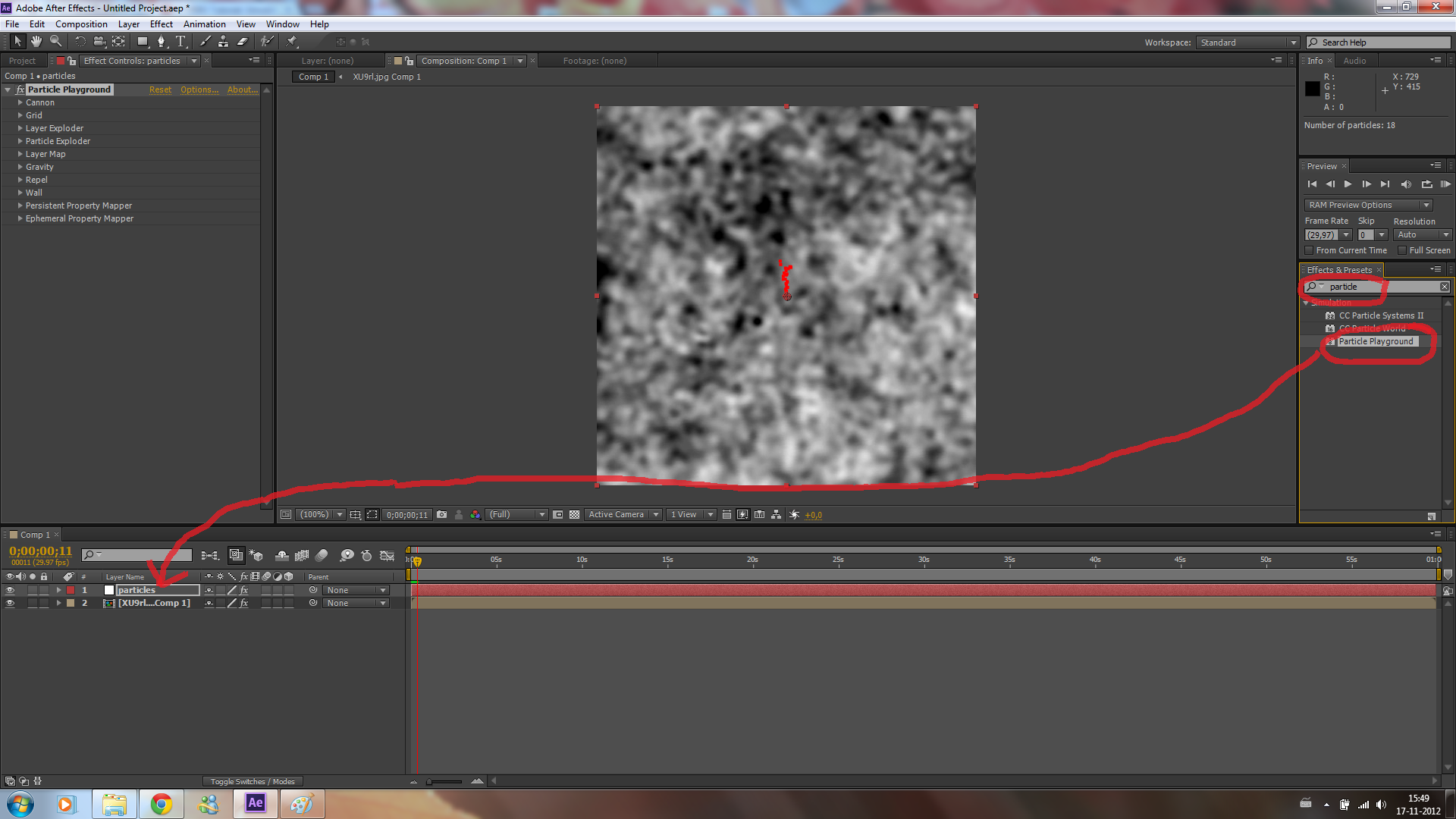Open parent None dropdown for particles layer
The image size is (1456, 819).
(356, 590)
